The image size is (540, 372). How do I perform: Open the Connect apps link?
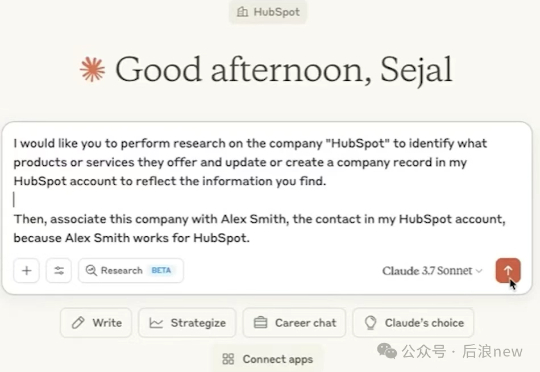pyautogui.click(x=268, y=359)
